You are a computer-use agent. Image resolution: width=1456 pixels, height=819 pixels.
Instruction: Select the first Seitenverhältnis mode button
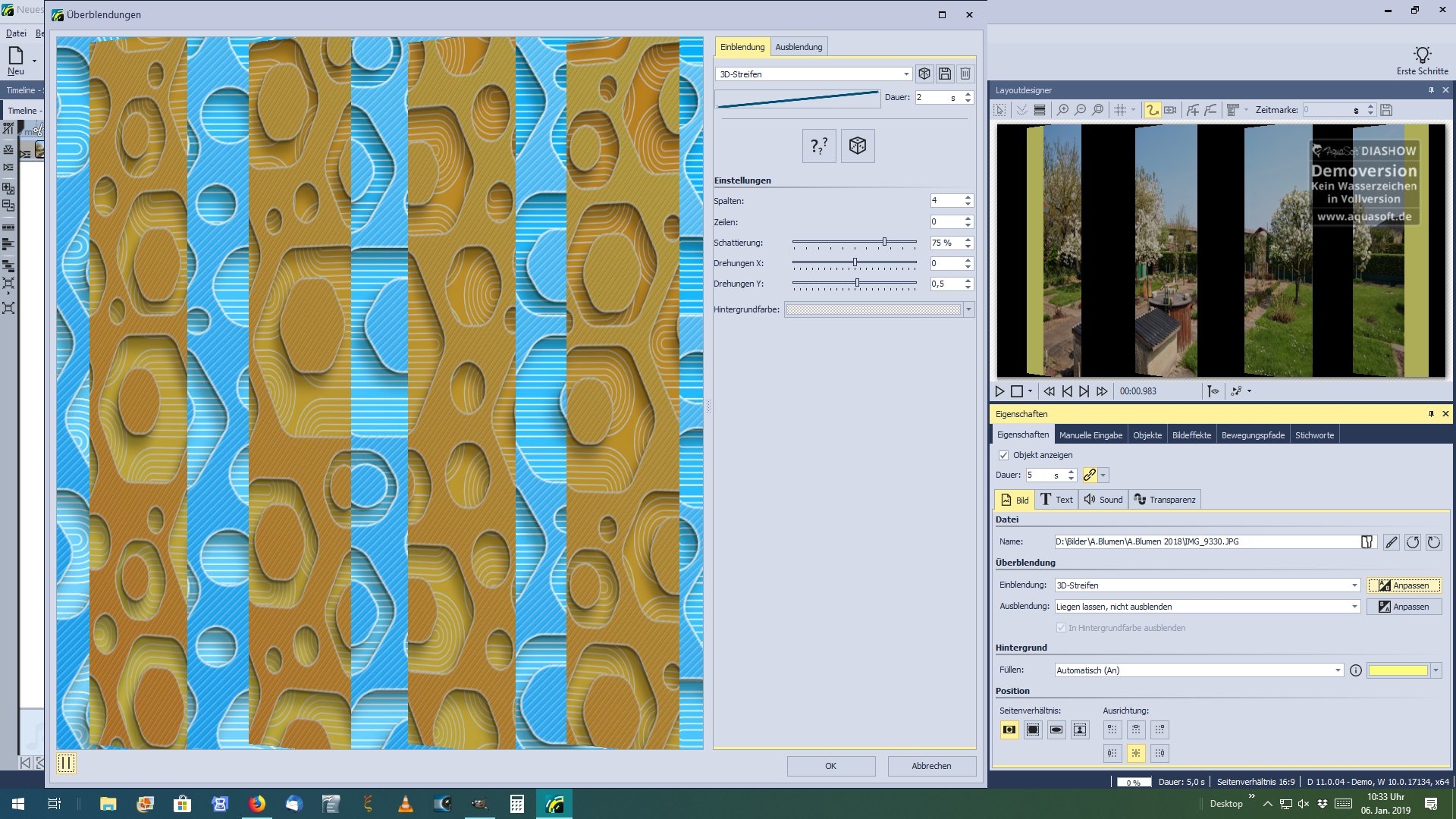pyautogui.click(x=1009, y=730)
